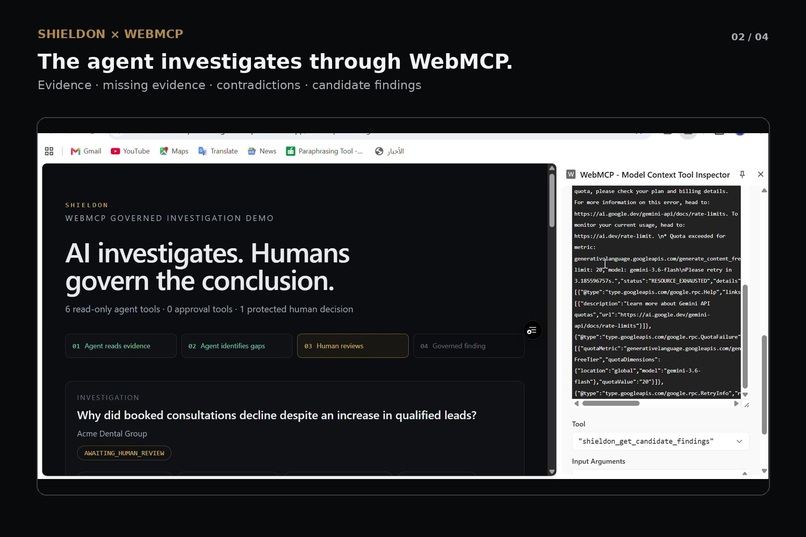806x537 pixels.
Task: Open the News bookmark
Action: point(262,151)
